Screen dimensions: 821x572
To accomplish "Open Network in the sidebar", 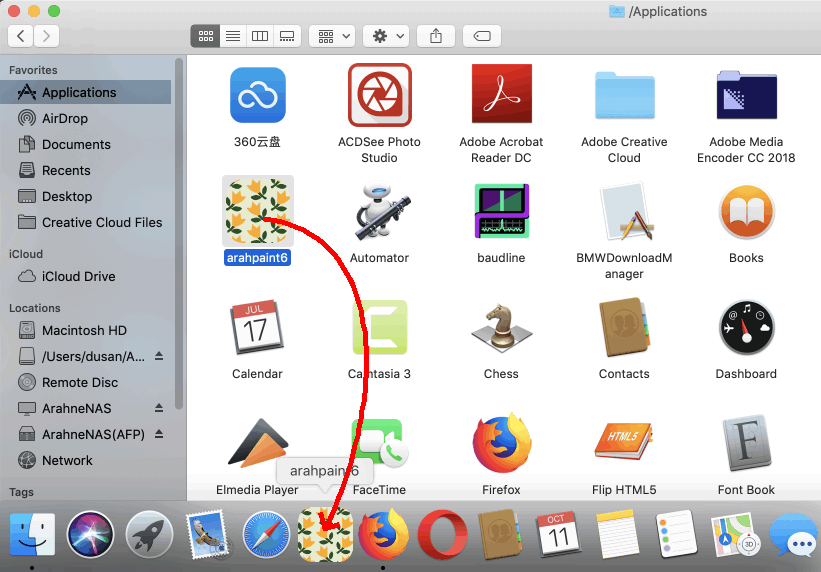I will pyautogui.click(x=86, y=460).
